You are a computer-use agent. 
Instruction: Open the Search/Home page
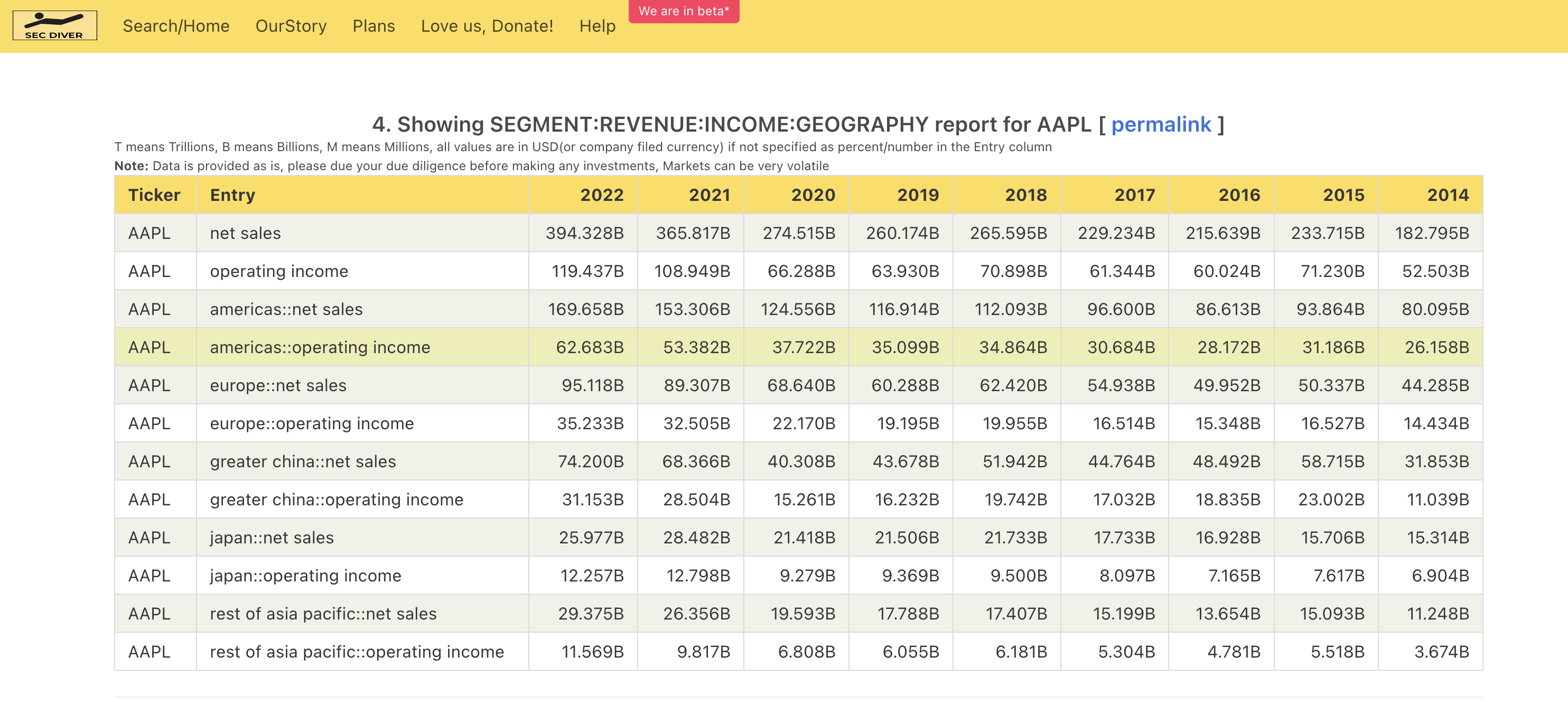coord(176,26)
